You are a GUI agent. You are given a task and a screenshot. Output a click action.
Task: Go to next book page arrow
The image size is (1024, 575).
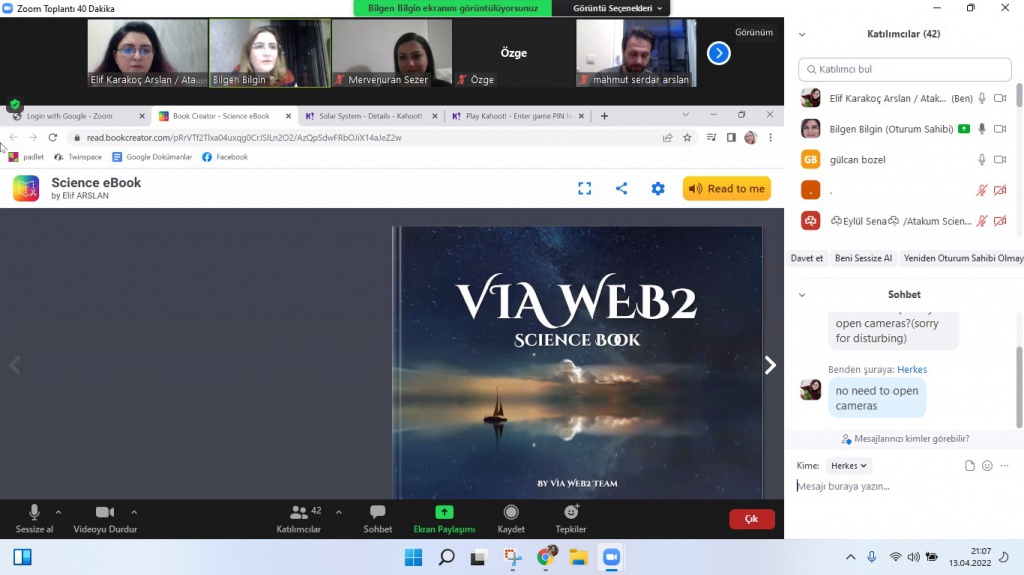tap(771, 365)
